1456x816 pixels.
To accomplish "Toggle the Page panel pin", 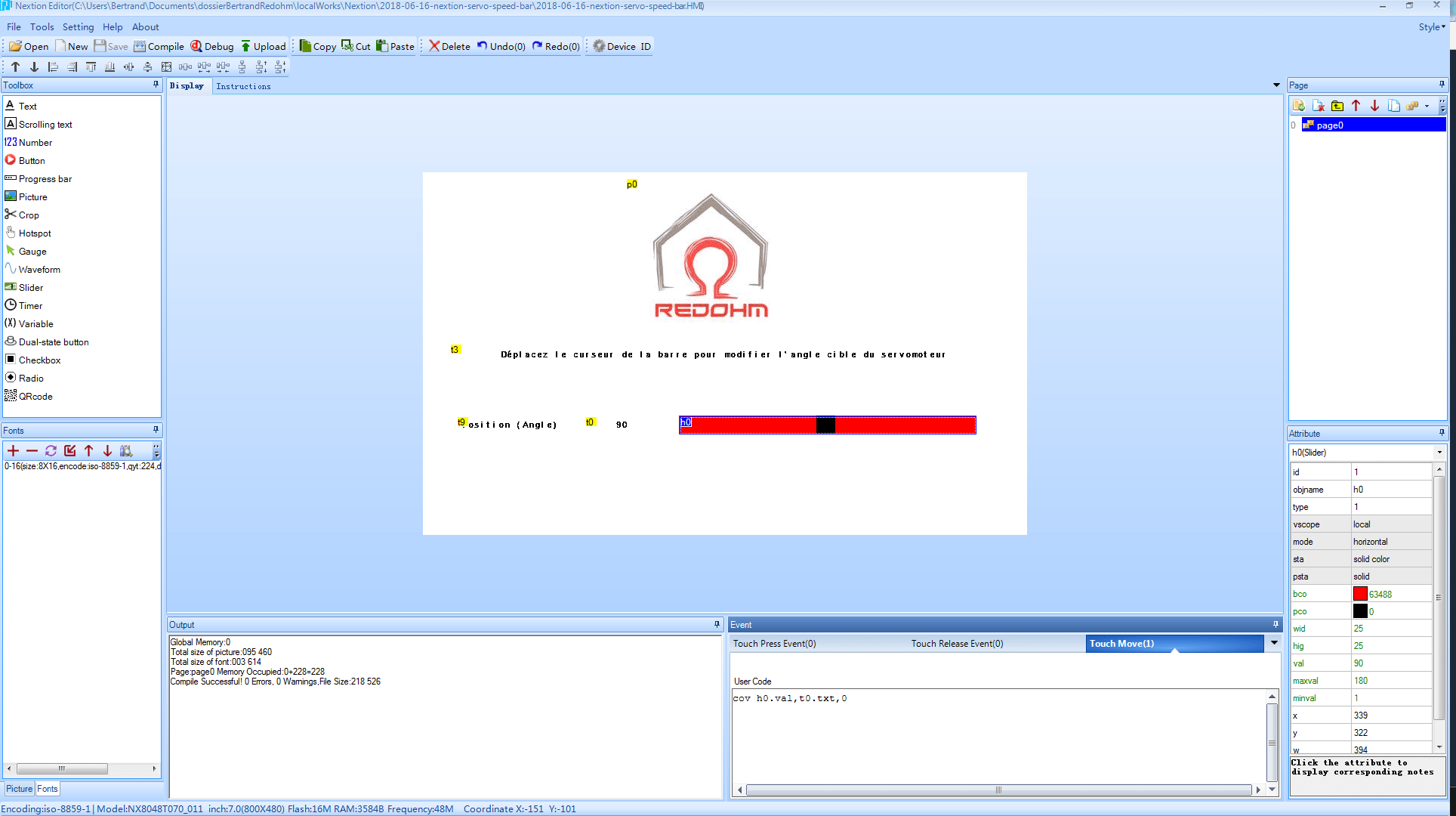I will click(x=1442, y=85).
